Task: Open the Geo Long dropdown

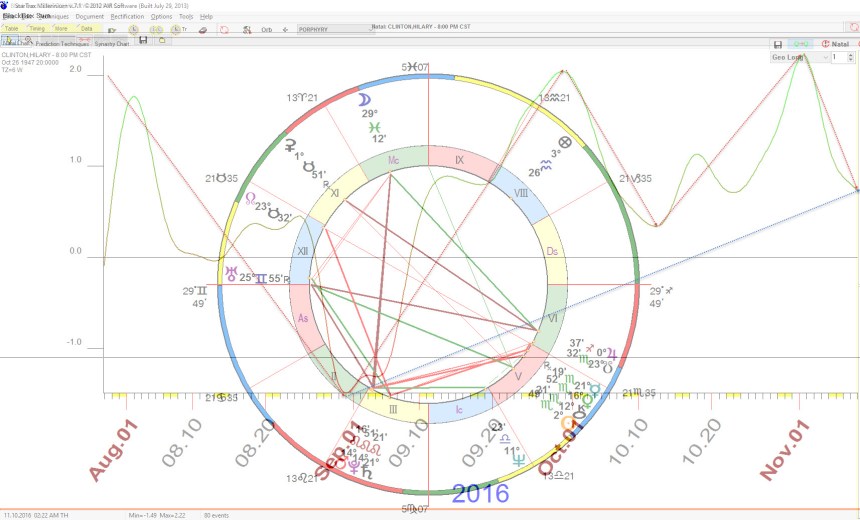Action: (x=800, y=57)
